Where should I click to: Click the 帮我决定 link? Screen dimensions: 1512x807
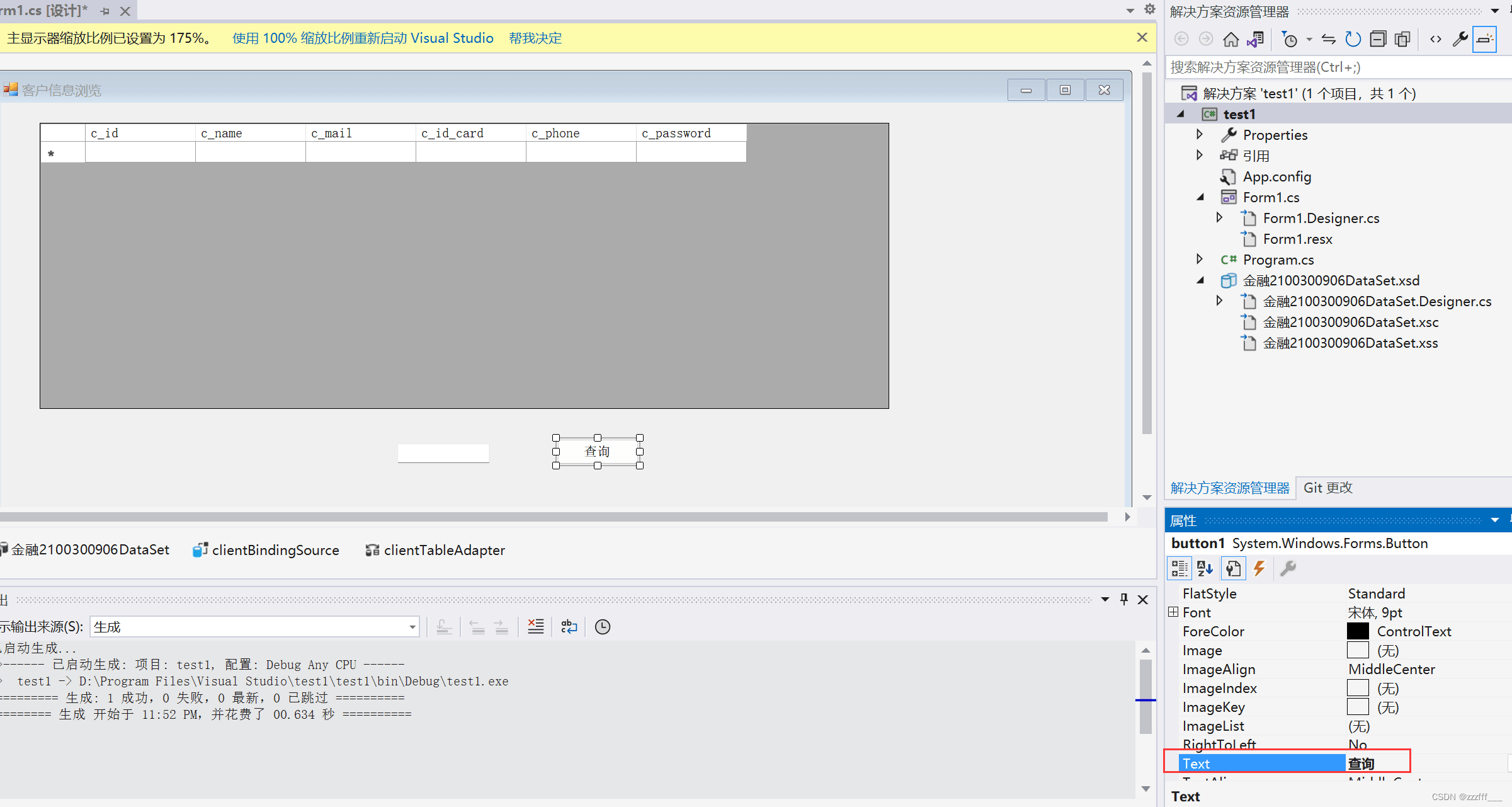535,38
